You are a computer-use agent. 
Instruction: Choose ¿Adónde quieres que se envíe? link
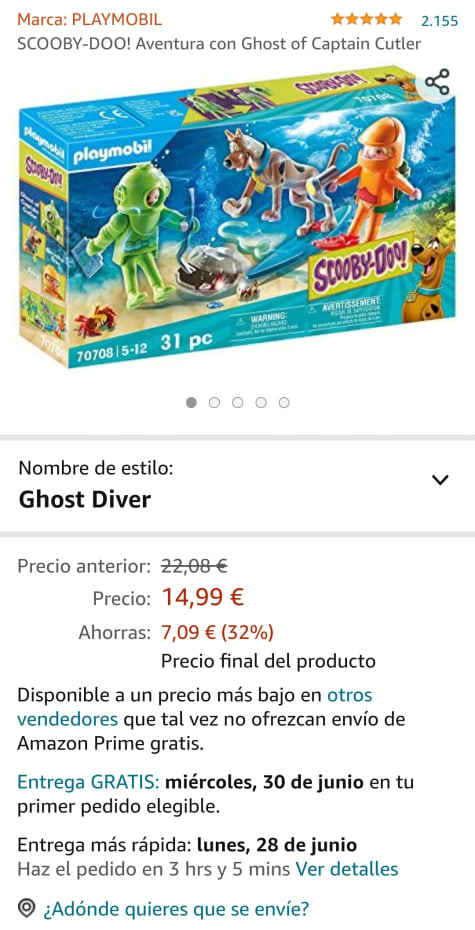coord(174,908)
